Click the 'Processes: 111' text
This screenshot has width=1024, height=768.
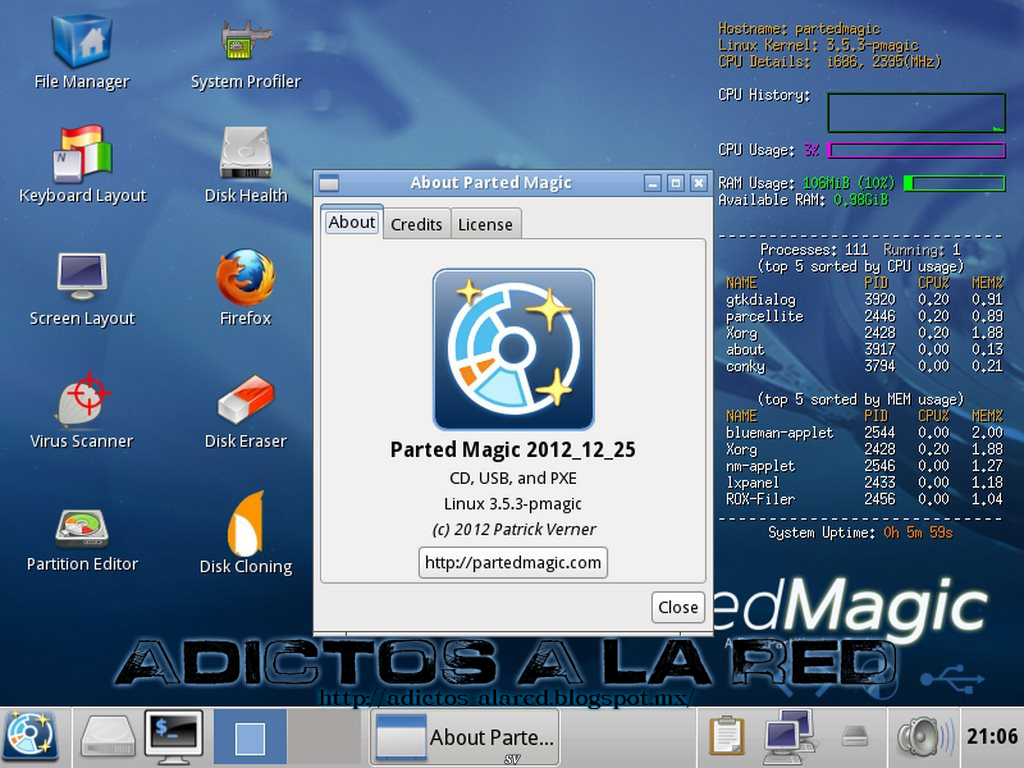814,249
